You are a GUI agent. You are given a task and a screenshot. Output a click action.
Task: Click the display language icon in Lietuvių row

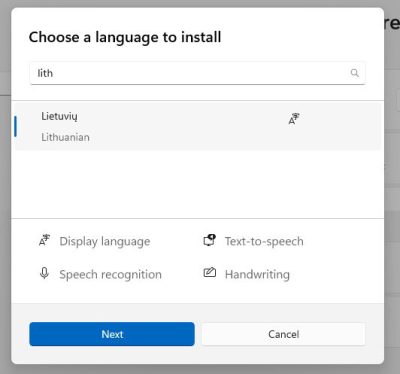pos(294,119)
